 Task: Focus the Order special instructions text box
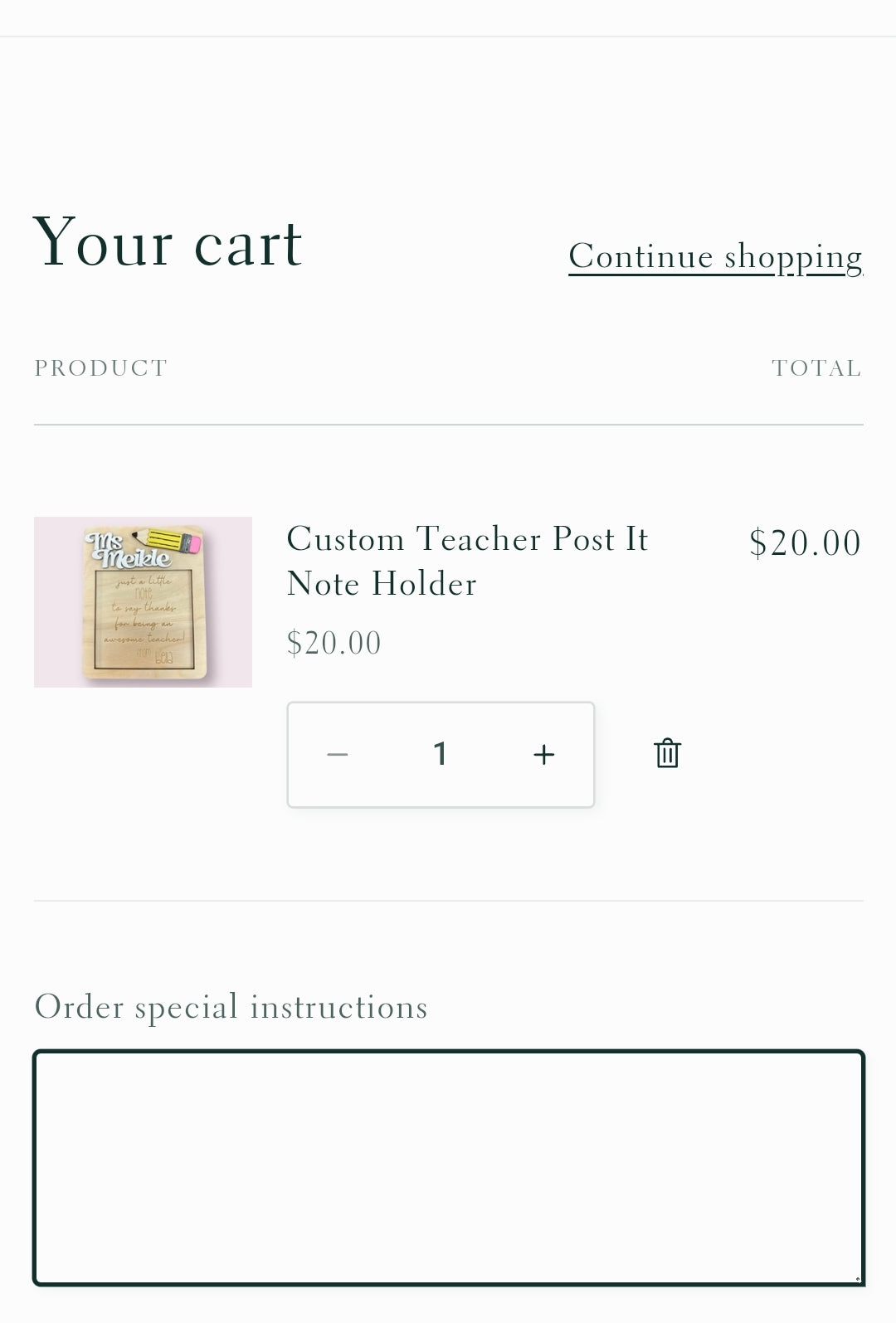click(448, 1167)
